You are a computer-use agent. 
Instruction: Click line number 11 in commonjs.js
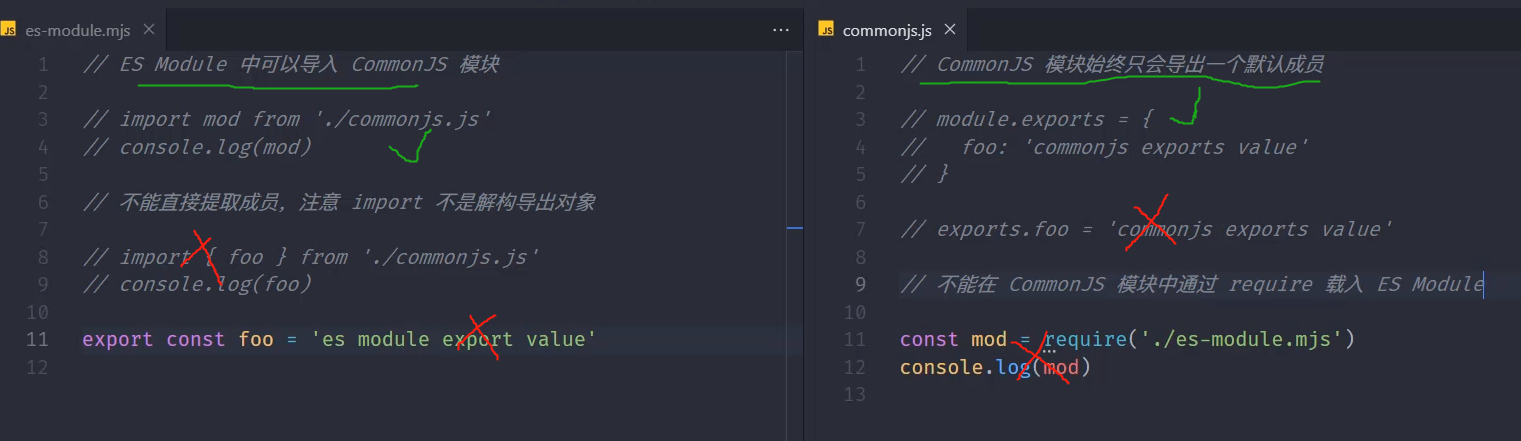point(855,339)
